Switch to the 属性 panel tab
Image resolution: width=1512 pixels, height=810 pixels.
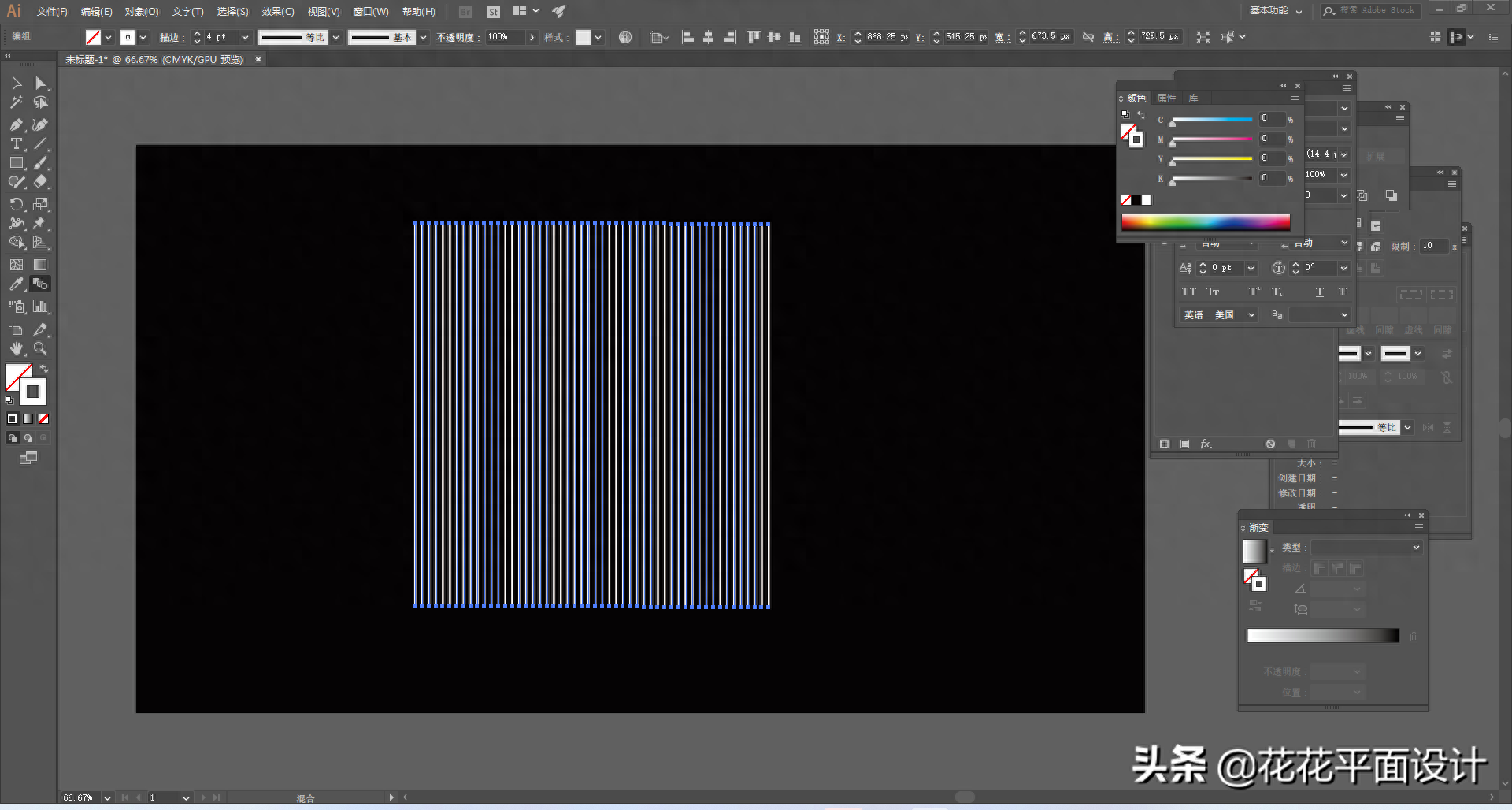click(1166, 98)
